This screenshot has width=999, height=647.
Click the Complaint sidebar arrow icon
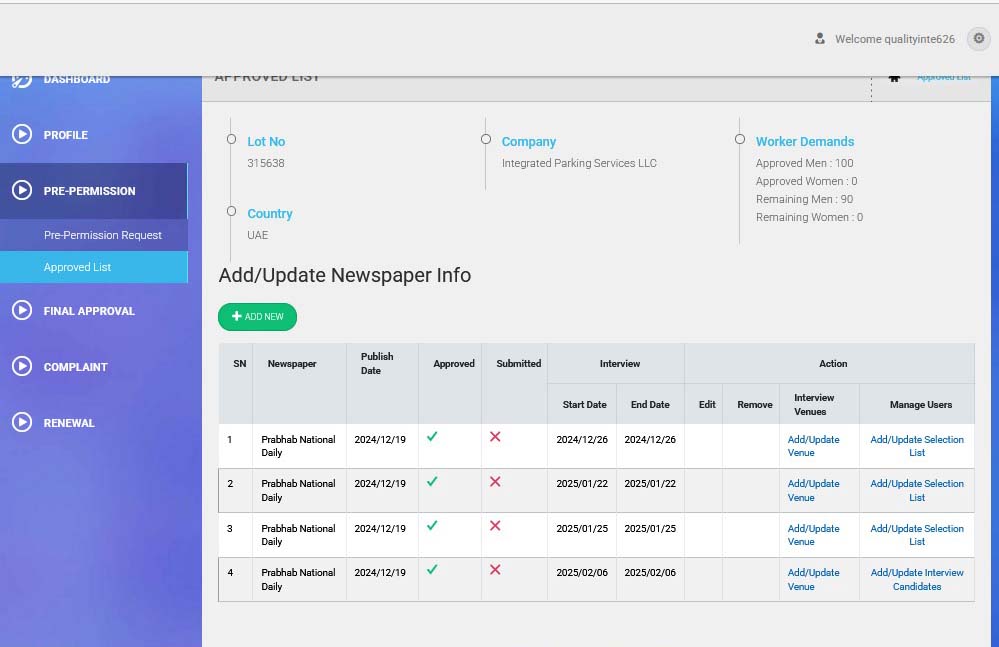[22, 367]
